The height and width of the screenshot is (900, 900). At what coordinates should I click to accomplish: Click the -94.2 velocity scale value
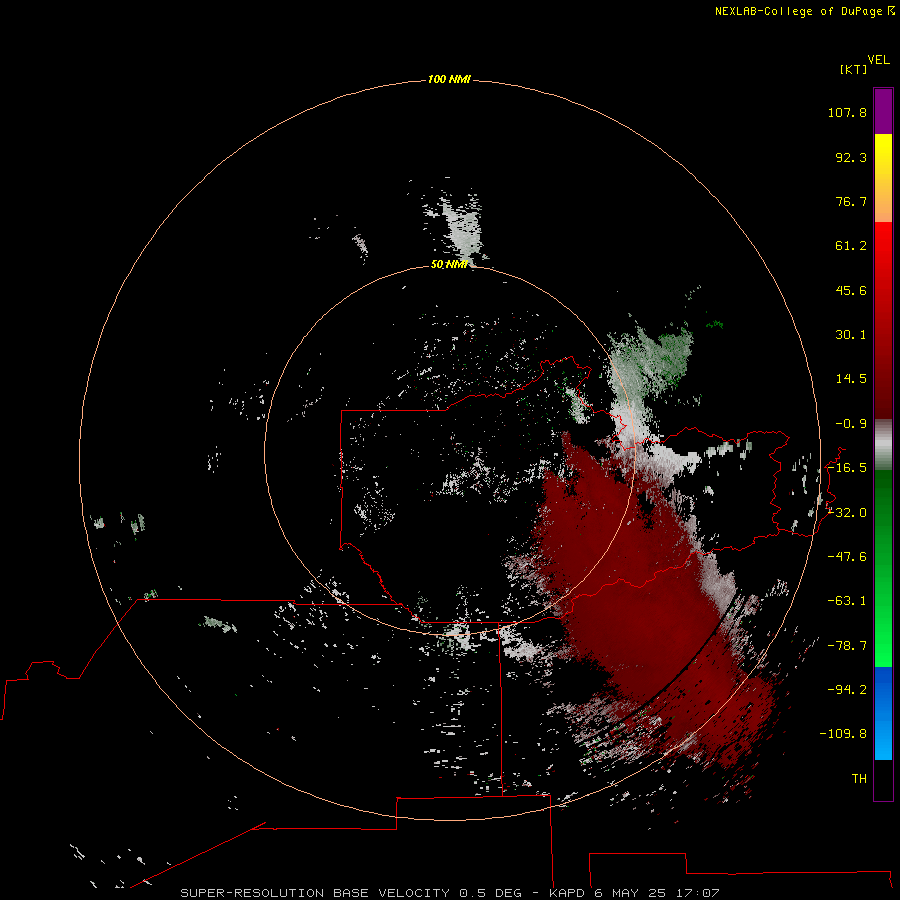(x=847, y=690)
